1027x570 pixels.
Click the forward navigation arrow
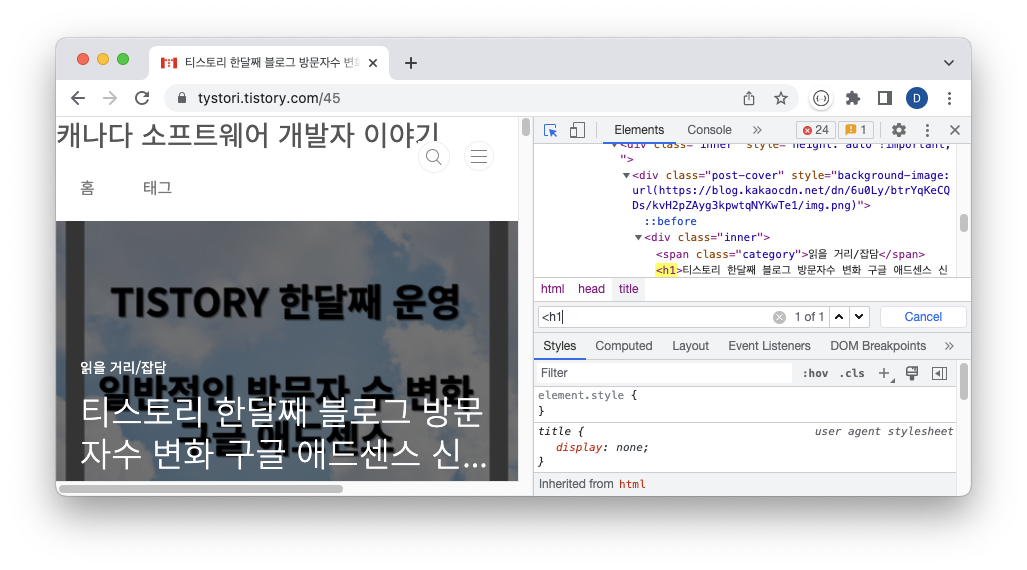tap(110, 98)
